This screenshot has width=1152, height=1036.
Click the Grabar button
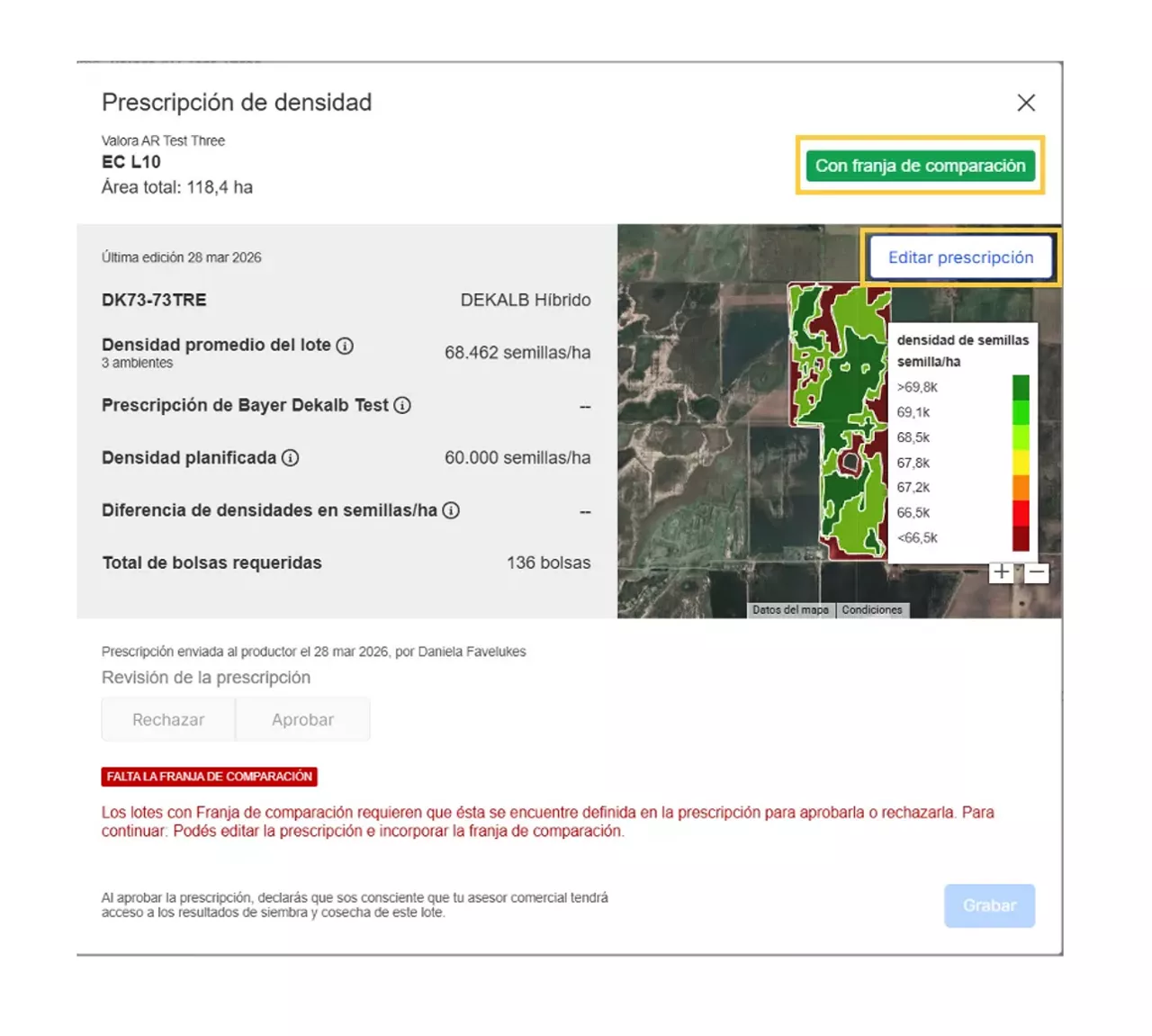(x=989, y=905)
